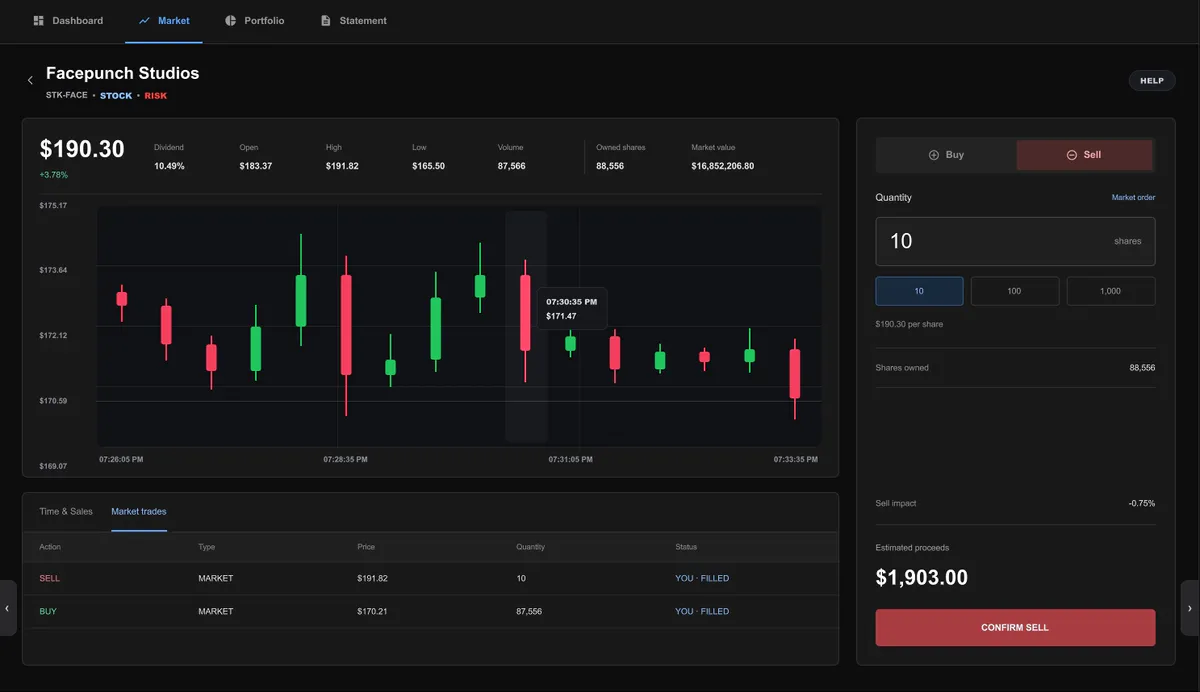
Task: Expand the left side panel arrow
Action: coord(8,608)
